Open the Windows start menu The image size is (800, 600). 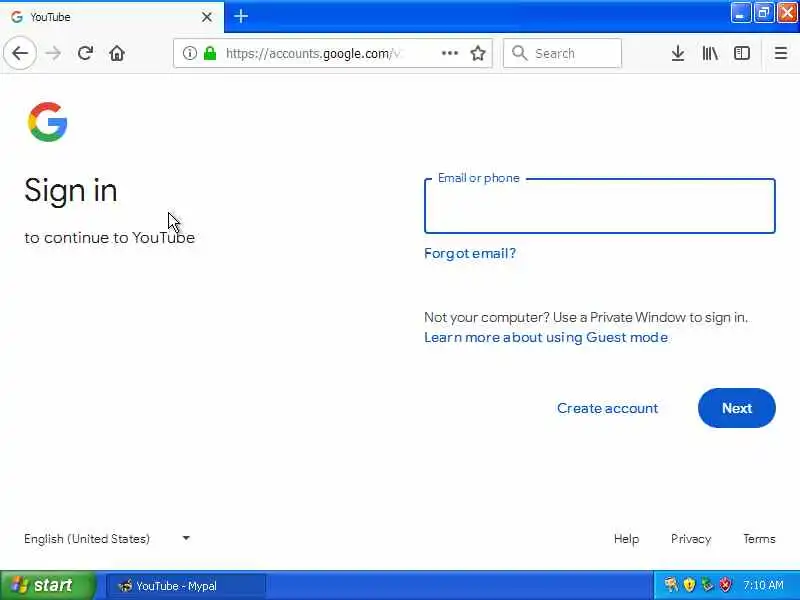coord(47,585)
